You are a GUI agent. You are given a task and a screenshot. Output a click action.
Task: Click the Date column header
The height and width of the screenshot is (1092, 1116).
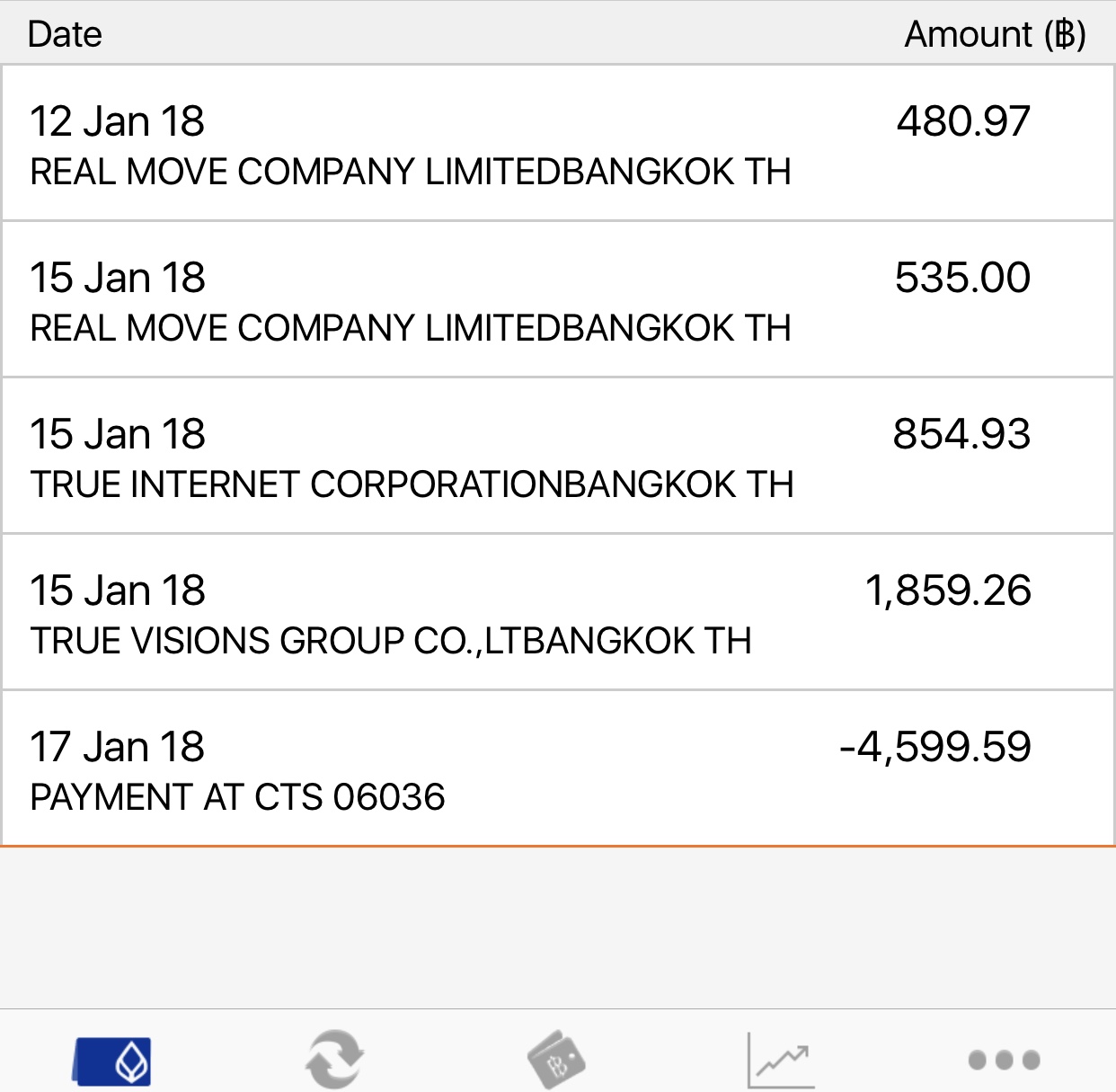coord(65,34)
